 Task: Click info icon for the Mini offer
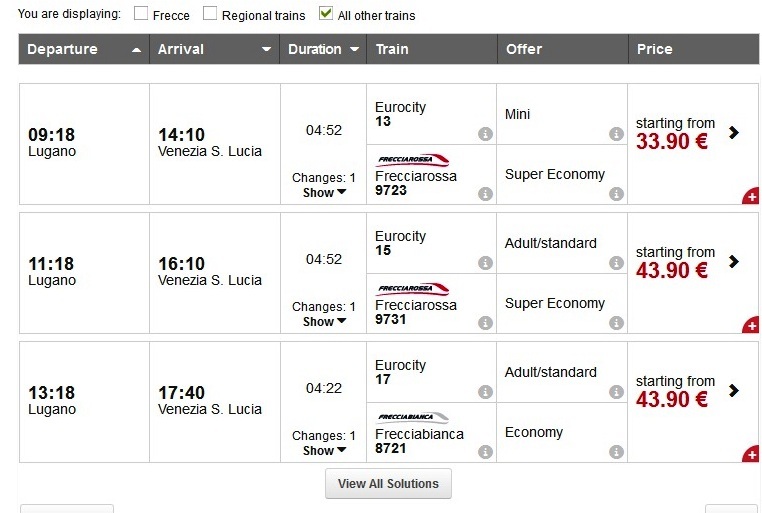pyautogui.click(x=616, y=134)
